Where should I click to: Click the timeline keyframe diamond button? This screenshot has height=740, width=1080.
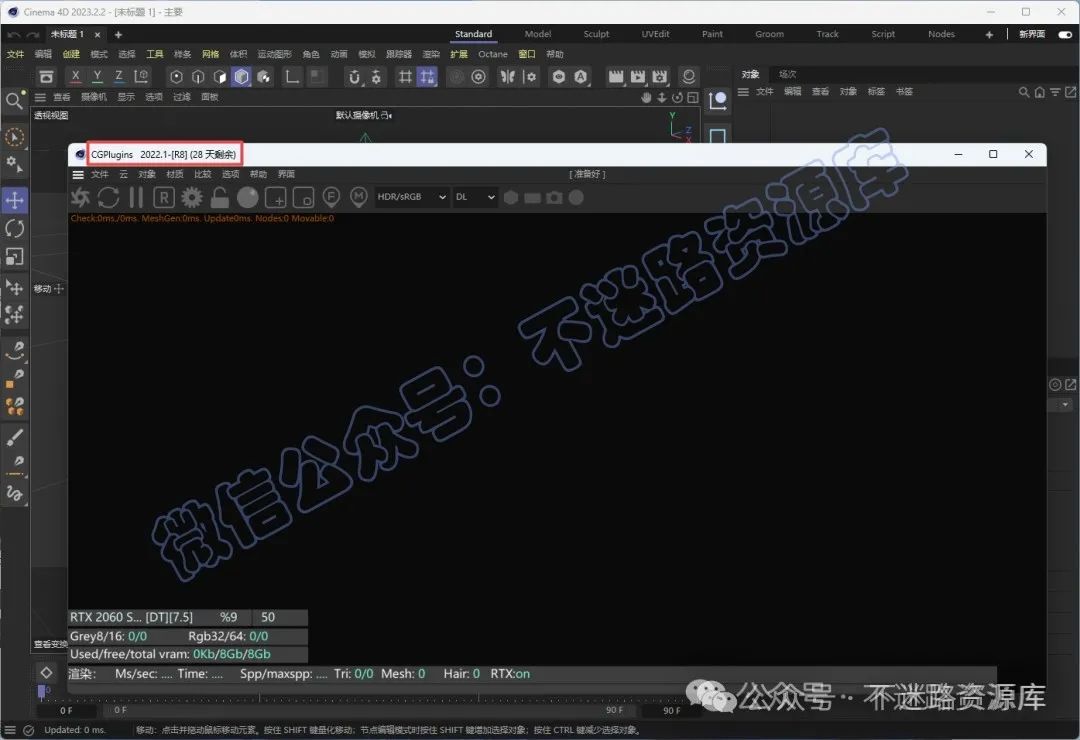click(x=47, y=672)
